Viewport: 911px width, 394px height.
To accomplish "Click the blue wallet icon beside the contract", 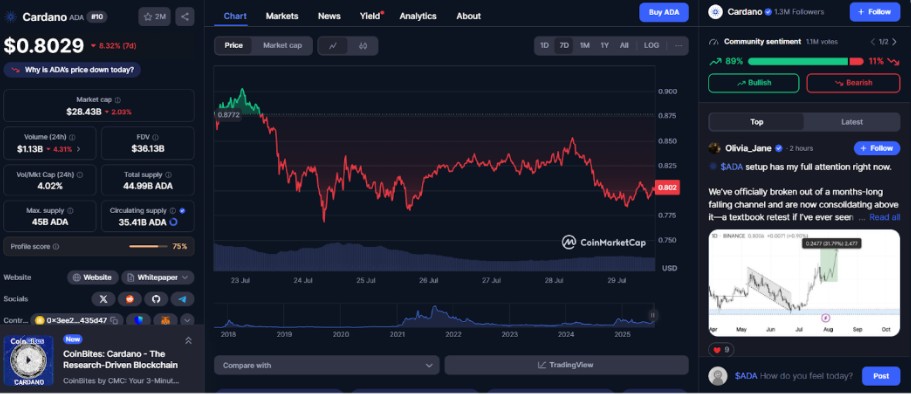I will click(138, 320).
